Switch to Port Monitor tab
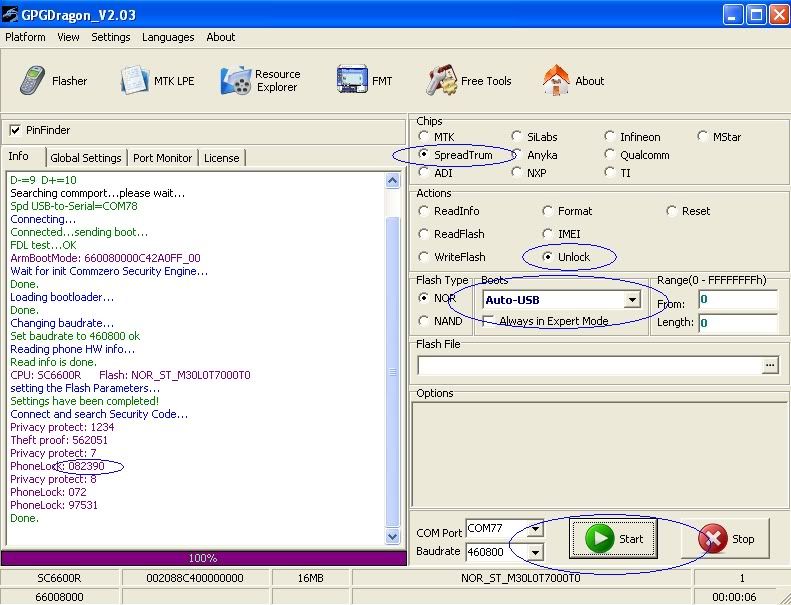Image resolution: width=791 pixels, height=605 pixels. click(x=162, y=158)
